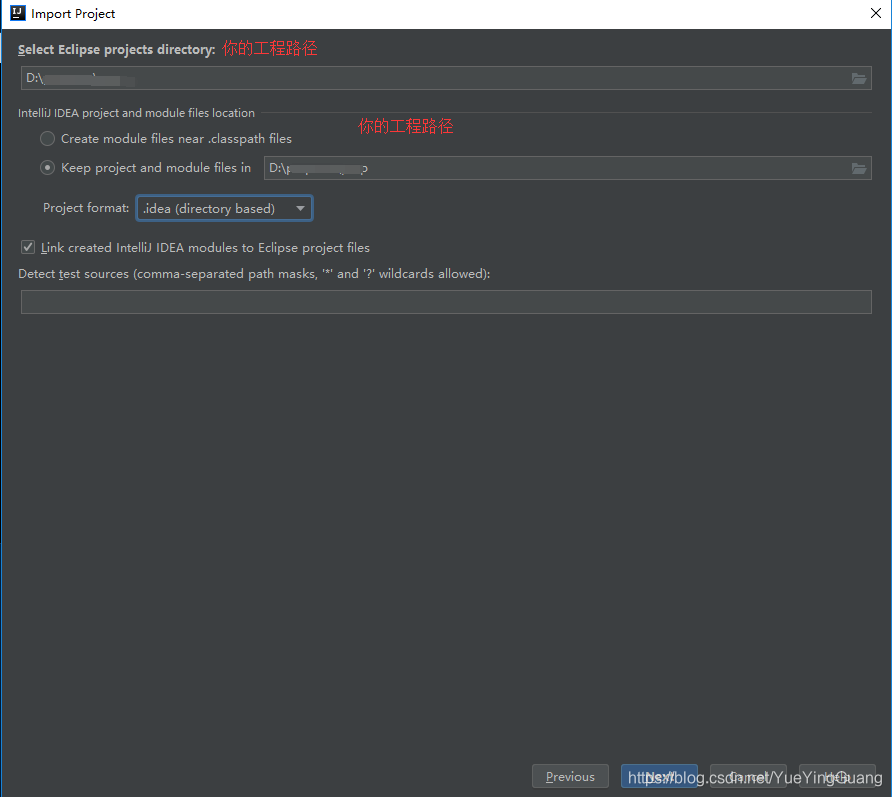Click the Cancel button

click(749, 777)
